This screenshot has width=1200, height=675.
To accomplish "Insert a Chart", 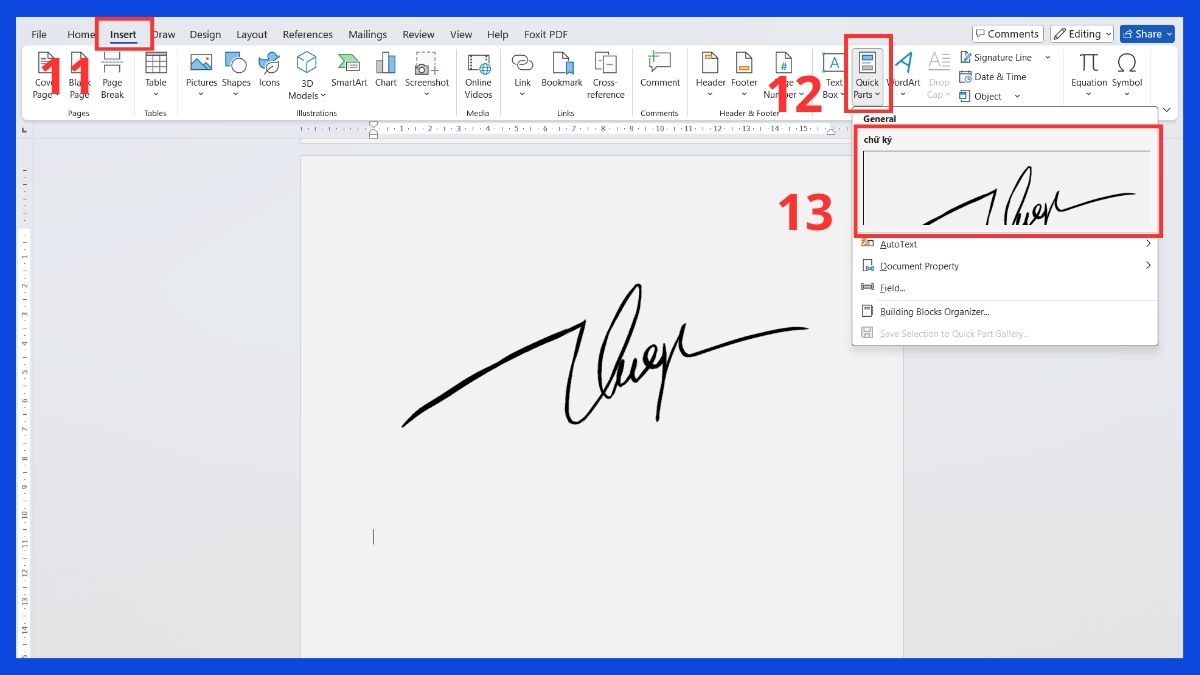I will (386, 71).
